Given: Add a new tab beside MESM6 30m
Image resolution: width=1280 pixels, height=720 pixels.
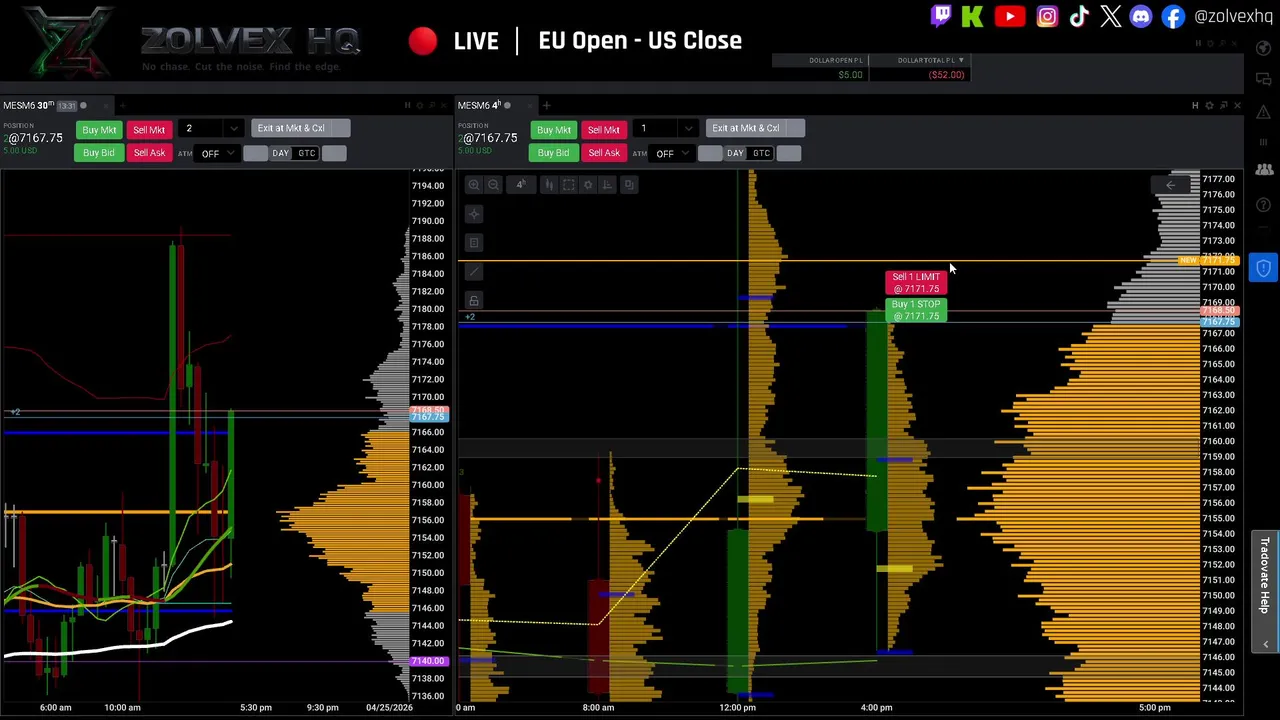Looking at the screenshot, I should pos(122,105).
